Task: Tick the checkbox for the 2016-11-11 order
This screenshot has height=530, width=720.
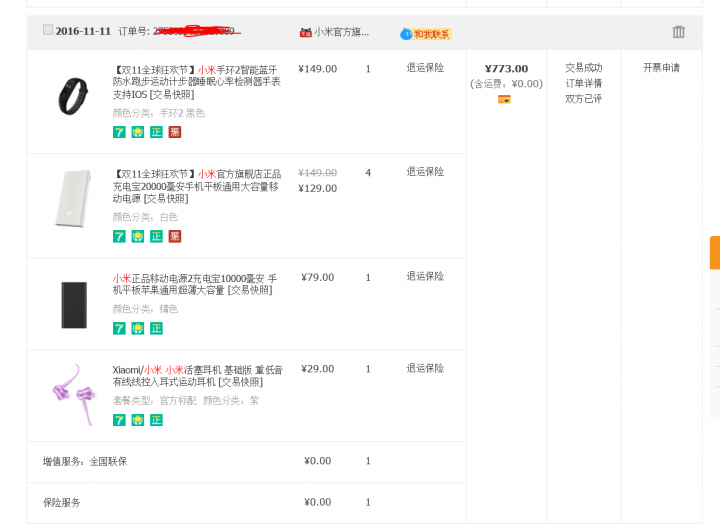Action: pos(48,30)
